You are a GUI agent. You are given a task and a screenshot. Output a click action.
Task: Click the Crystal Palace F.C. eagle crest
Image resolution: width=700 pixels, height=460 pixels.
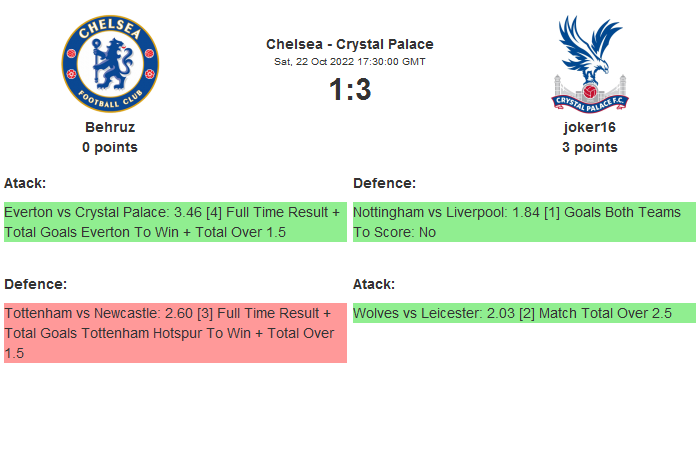[589, 63]
